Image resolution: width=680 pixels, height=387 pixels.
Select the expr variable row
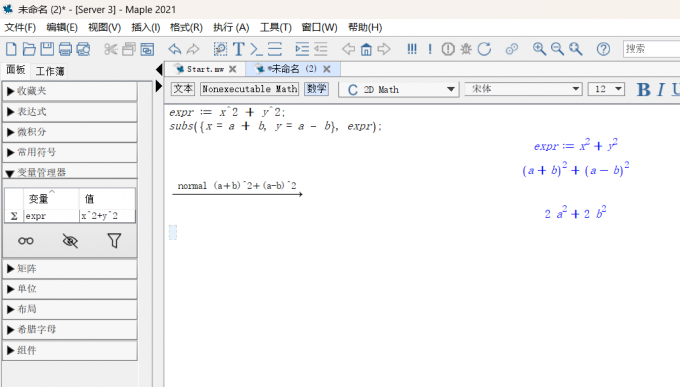click(70, 216)
